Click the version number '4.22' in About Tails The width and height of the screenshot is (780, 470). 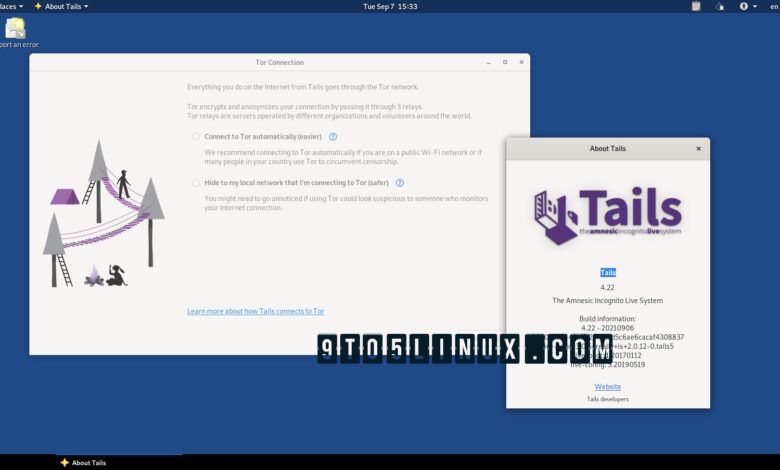coord(607,287)
